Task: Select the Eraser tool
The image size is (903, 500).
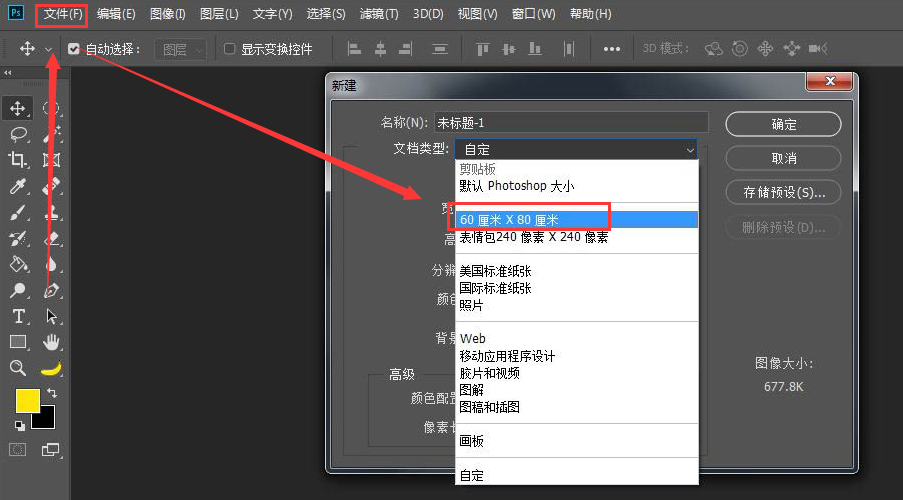Action: coord(51,238)
